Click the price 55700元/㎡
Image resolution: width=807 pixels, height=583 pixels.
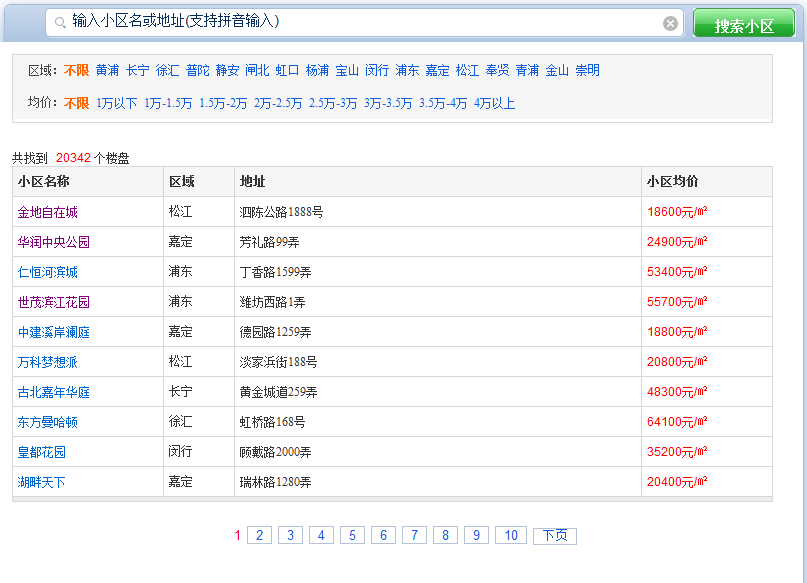coord(677,302)
